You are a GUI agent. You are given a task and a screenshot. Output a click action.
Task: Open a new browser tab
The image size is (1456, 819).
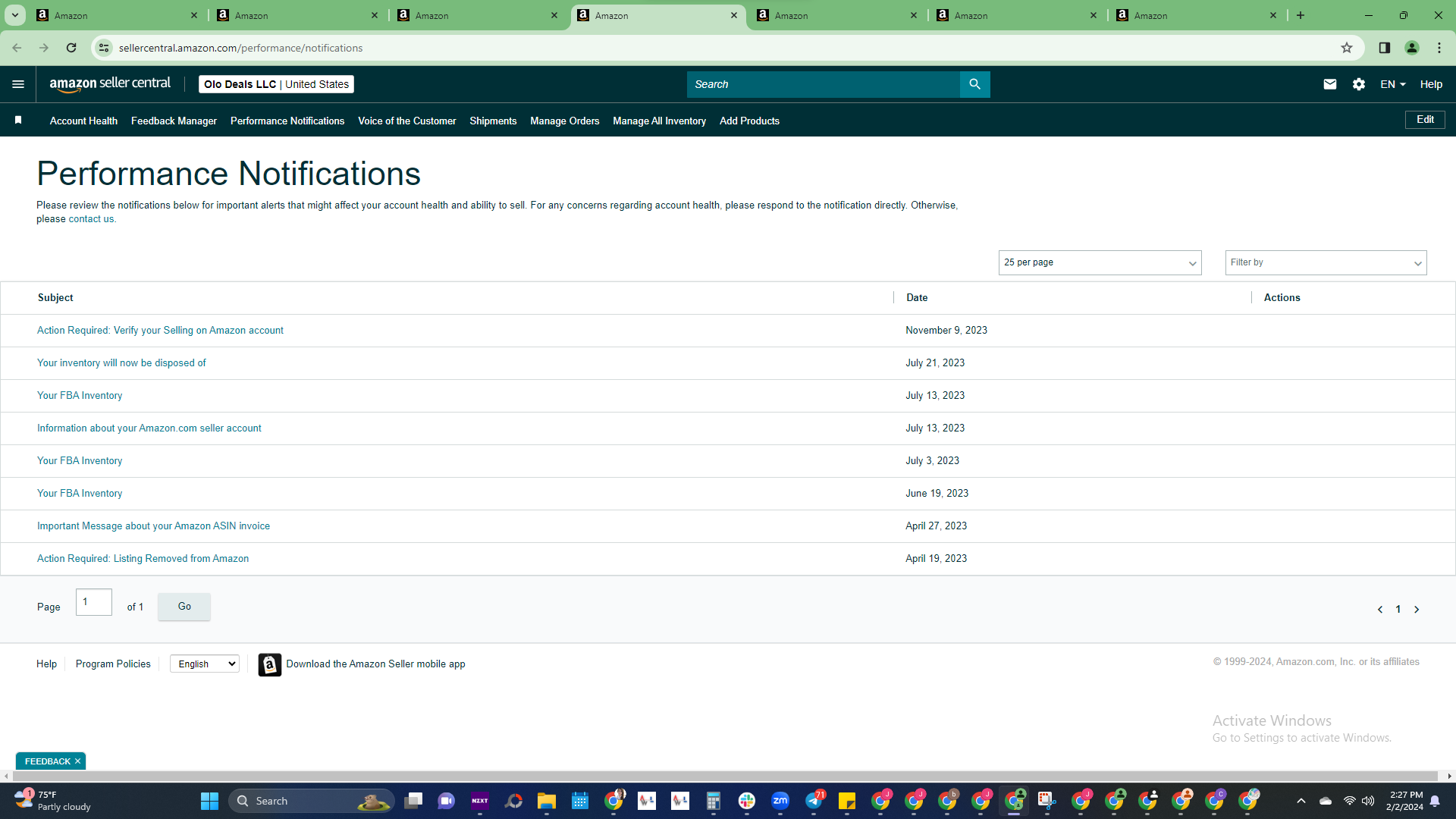(x=1301, y=15)
